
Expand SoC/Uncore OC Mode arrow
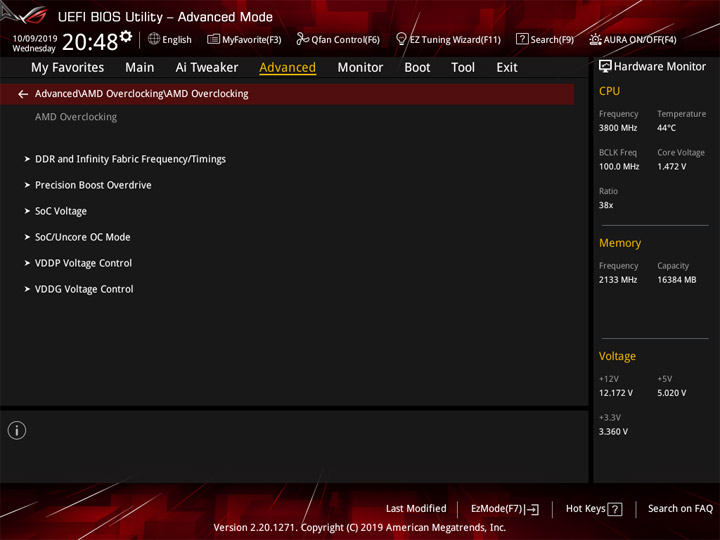tap(27, 237)
